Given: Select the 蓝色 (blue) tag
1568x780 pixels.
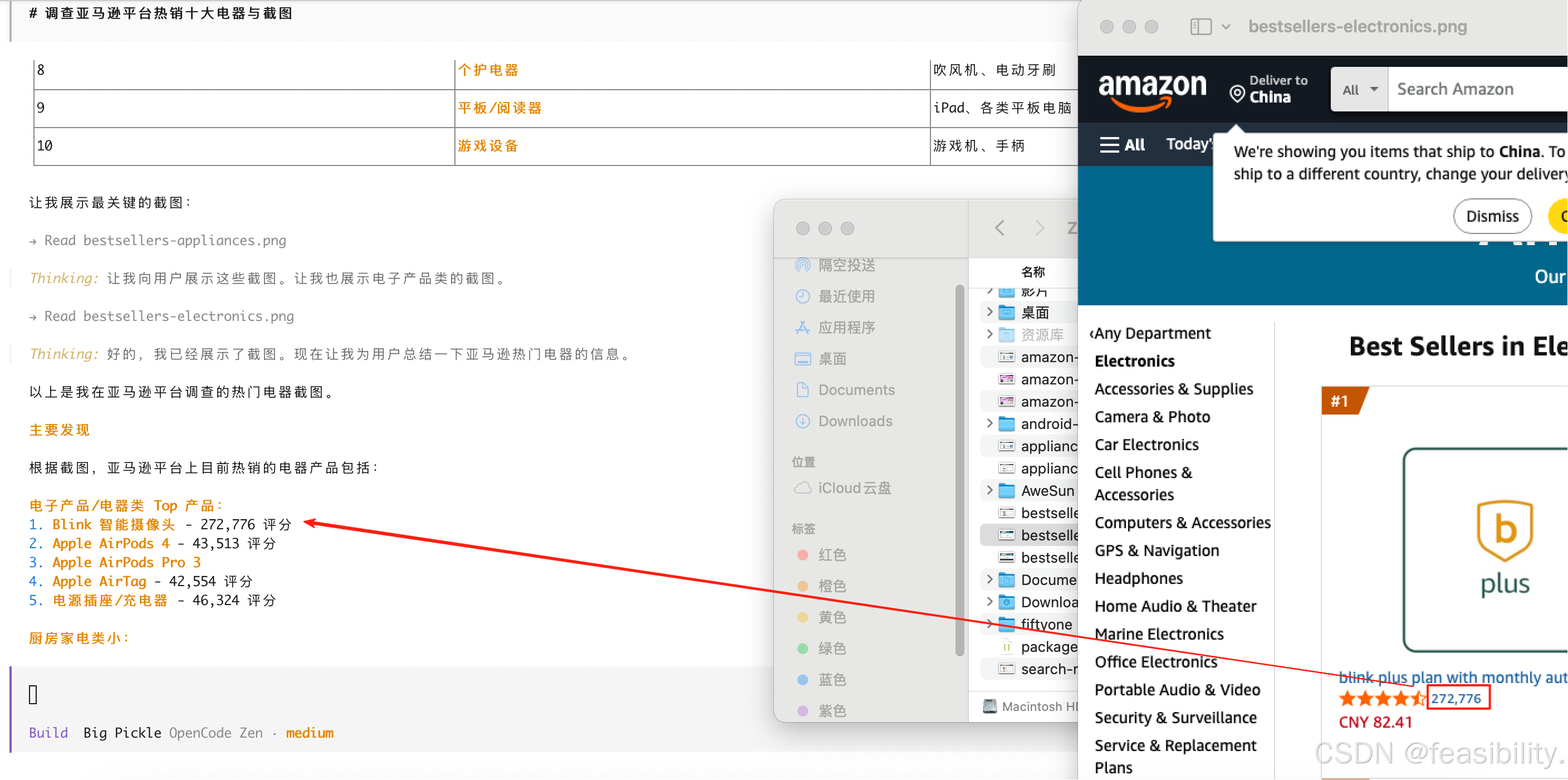Looking at the screenshot, I should (831, 680).
